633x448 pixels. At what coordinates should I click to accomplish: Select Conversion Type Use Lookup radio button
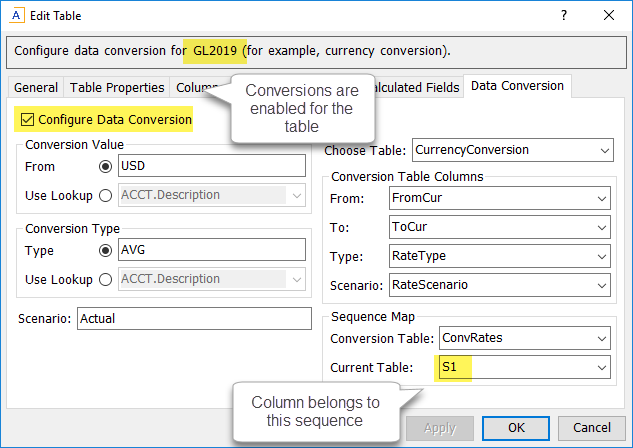(105, 279)
